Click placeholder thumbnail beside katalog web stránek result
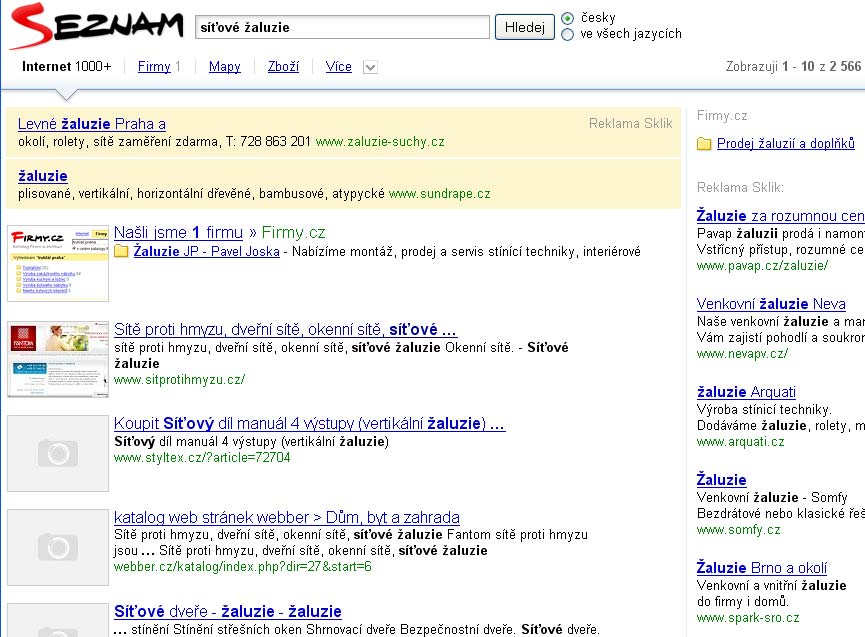This screenshot has height=637, width=865. (58, 547)
